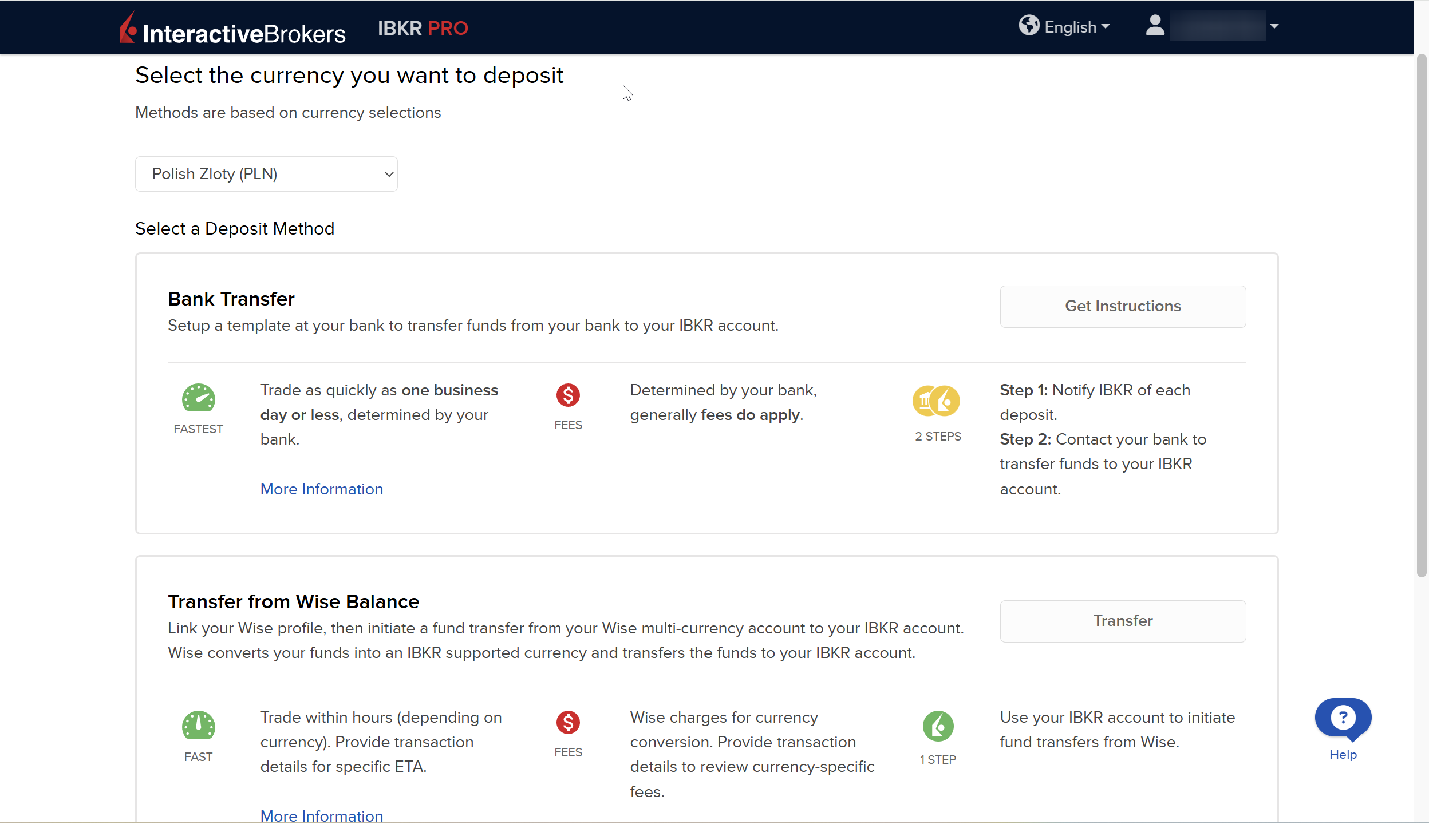
Task: Click the green FASTEST speedometer icon
Action: pyautogui.click(x=198, y=398)
